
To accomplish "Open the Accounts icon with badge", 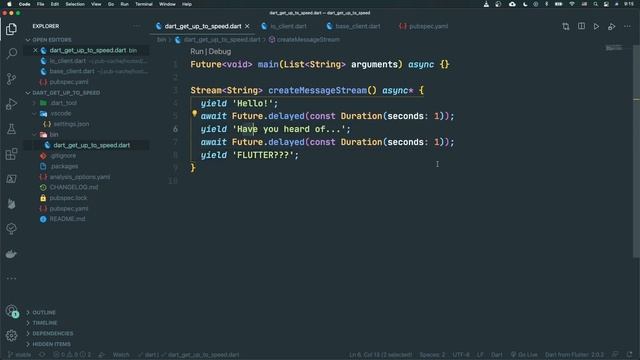I will (x=11, y=311).
